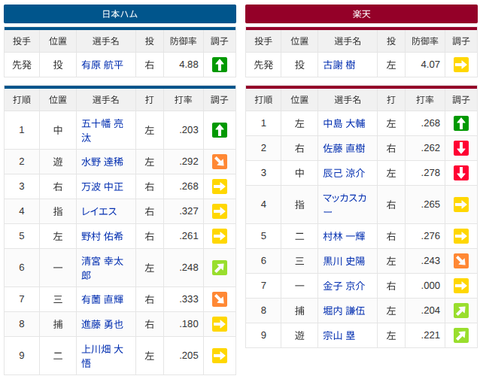Open 水野 達稀 player page

(102, 162)
